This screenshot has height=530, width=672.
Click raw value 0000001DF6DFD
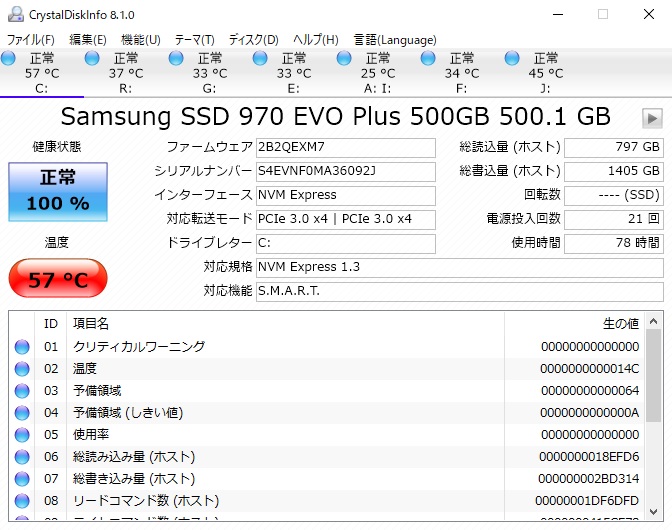coord(587,500)
